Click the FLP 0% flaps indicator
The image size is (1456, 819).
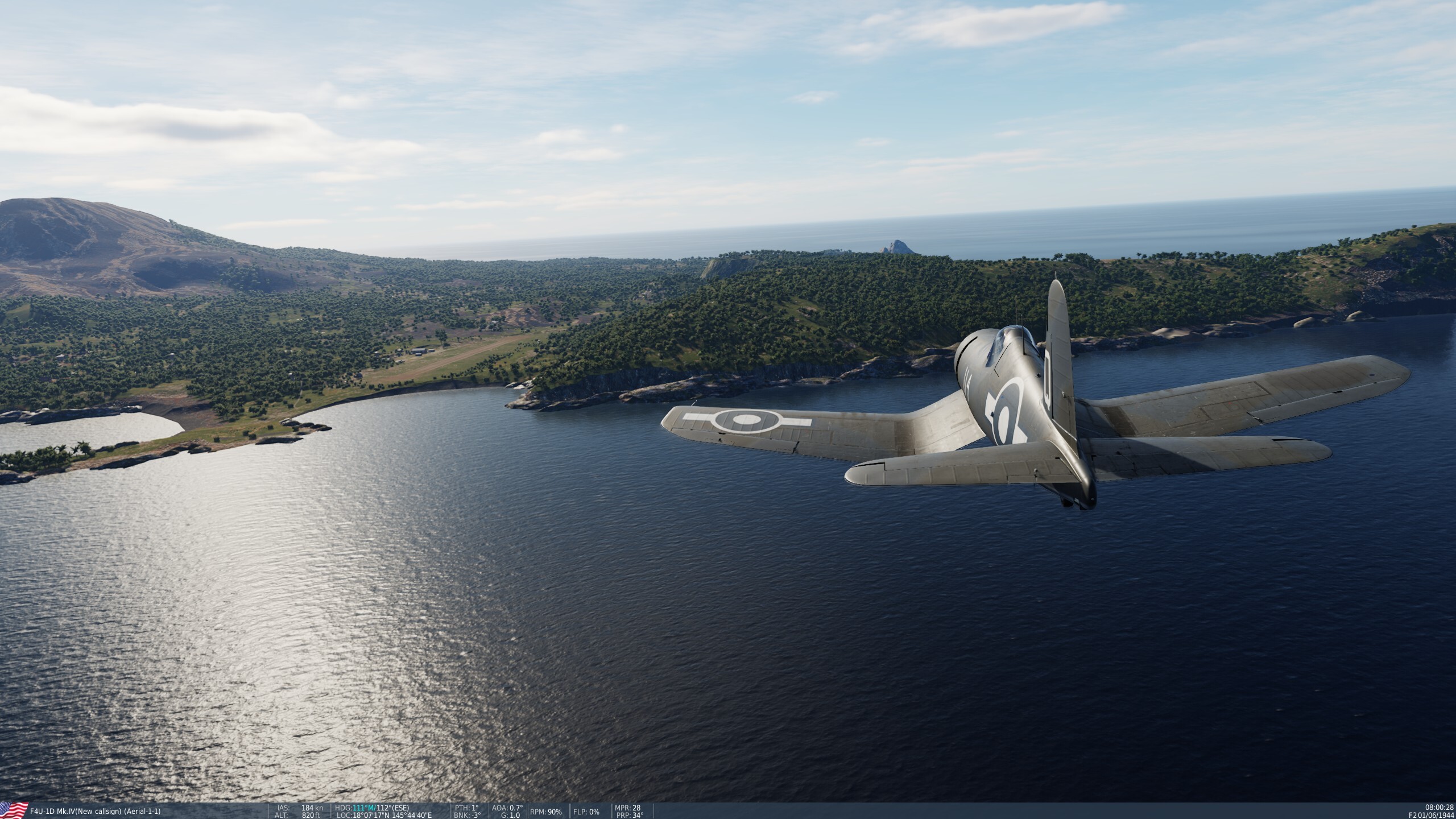pyautogui.click(x=586, y=812)
